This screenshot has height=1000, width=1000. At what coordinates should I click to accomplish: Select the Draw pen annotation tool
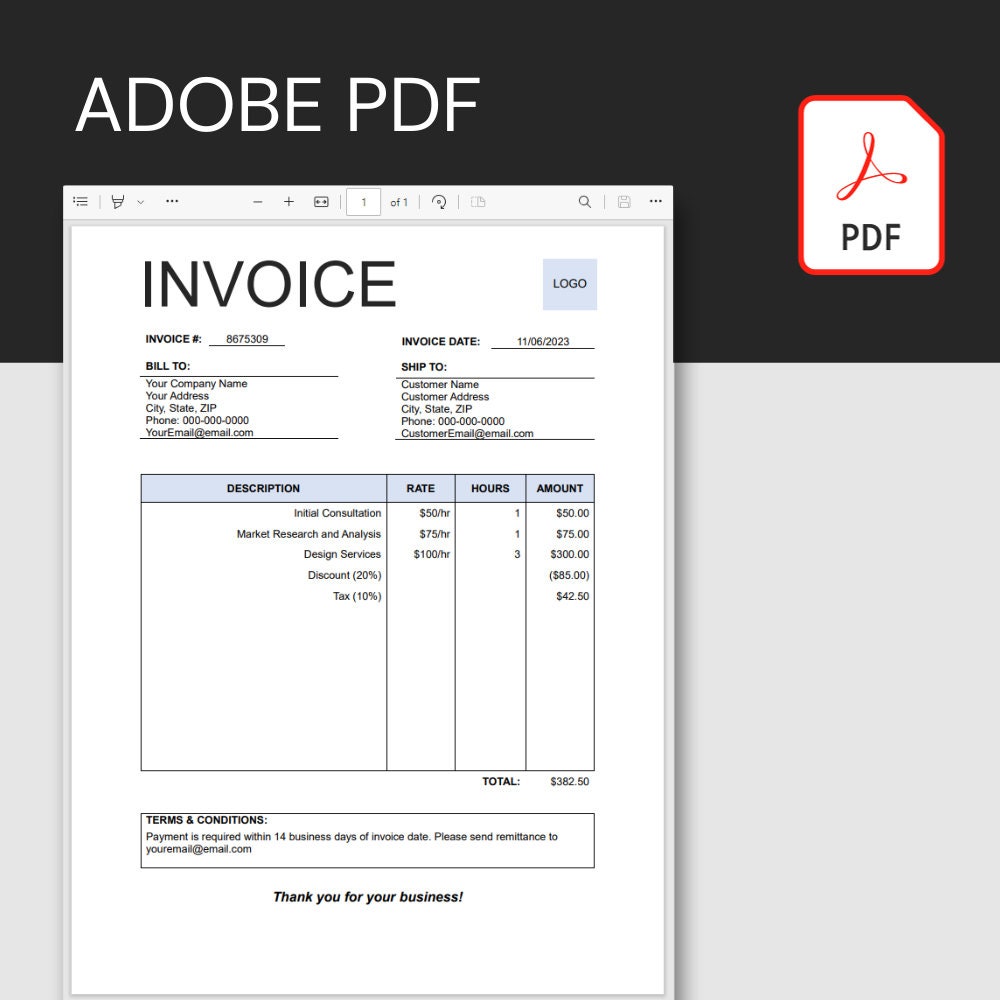[x=117, y=201]
